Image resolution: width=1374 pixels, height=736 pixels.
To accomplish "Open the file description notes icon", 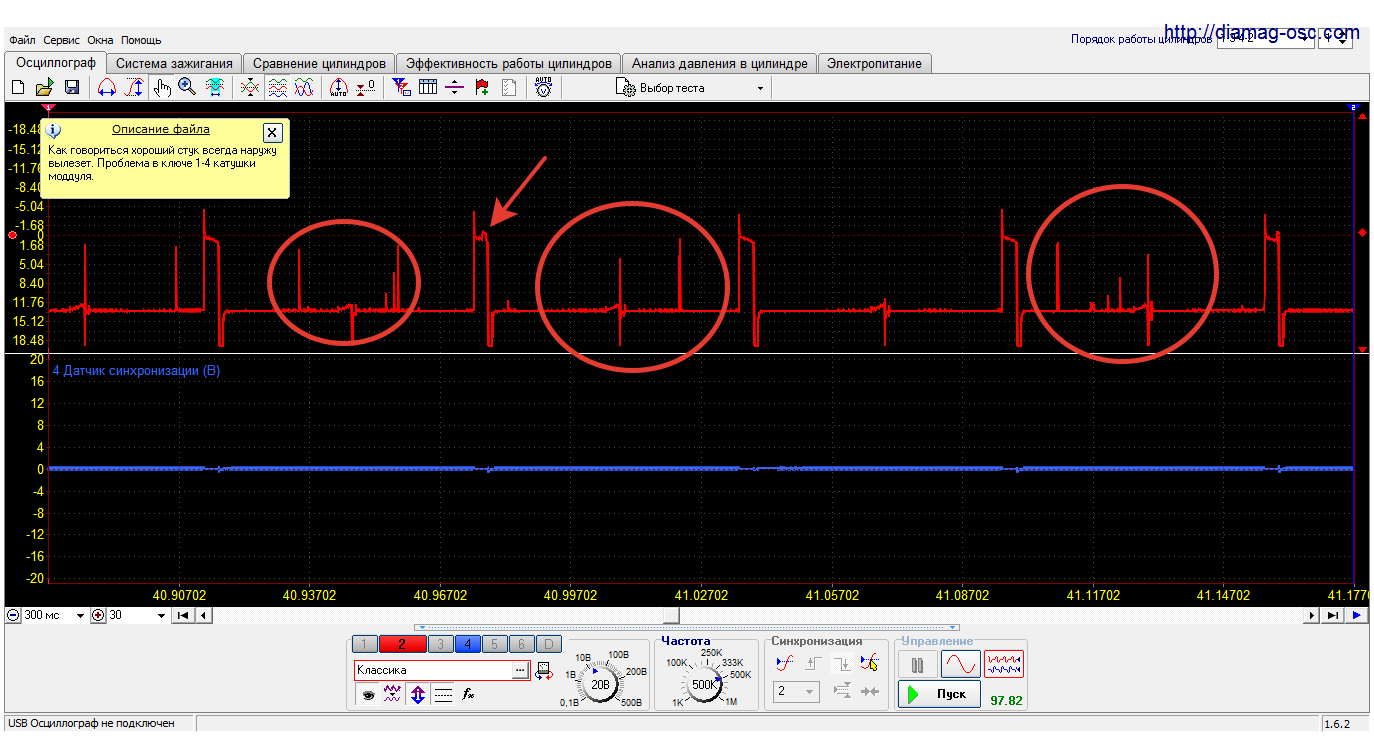I will click(x=508, y=88).
